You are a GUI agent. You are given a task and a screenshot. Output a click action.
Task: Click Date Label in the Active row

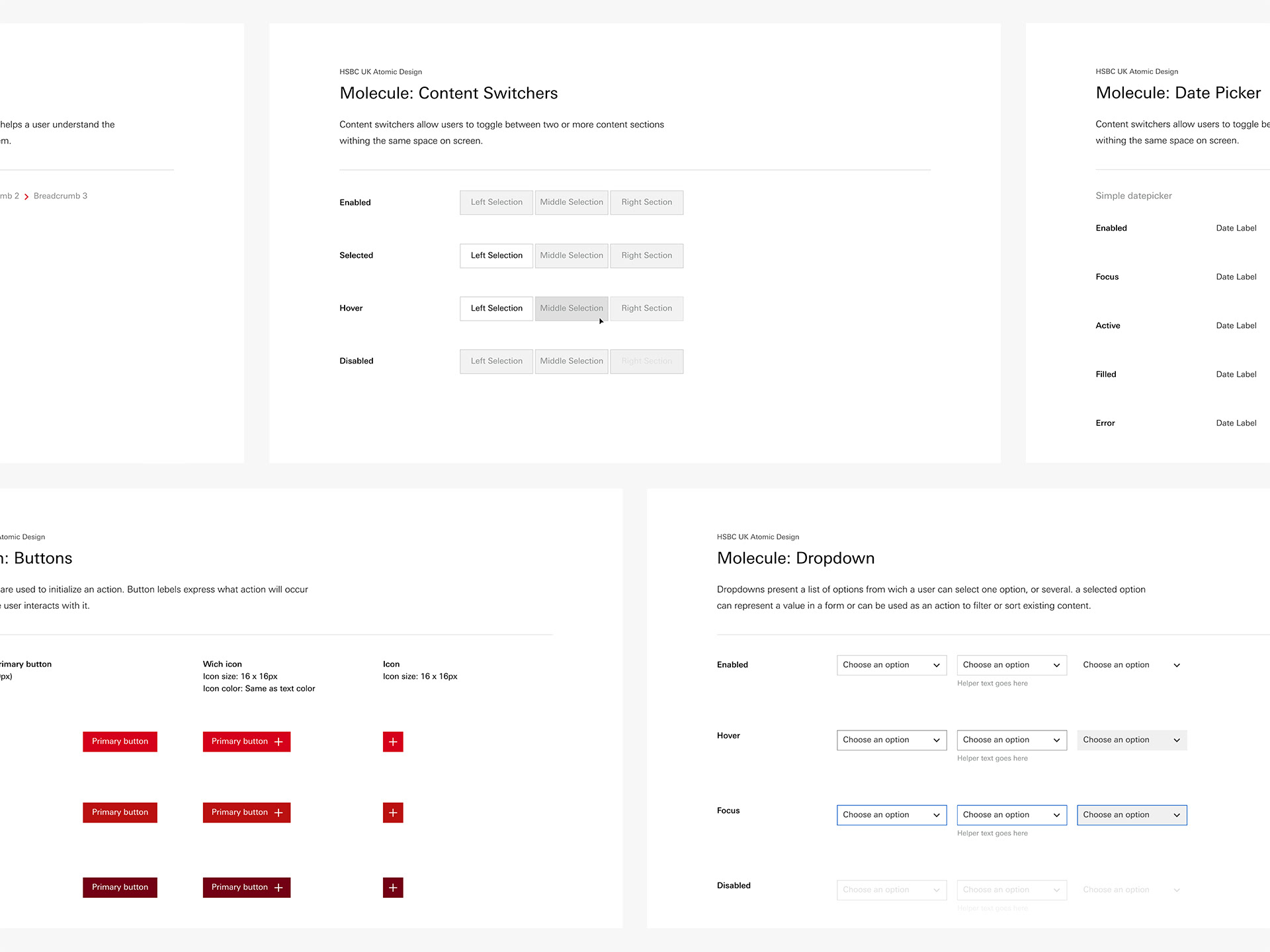coord(1236,325)
